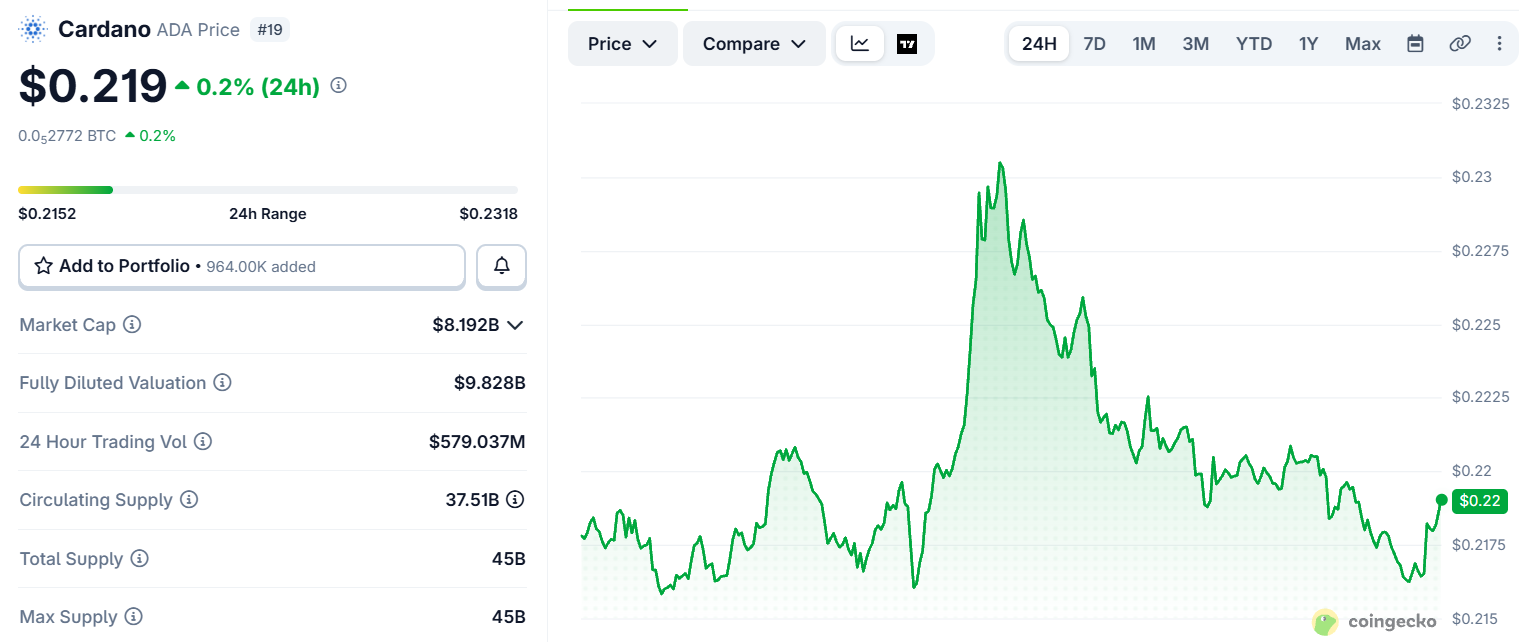
Task: Click the #19 rank badge
Action: (270, 30)
